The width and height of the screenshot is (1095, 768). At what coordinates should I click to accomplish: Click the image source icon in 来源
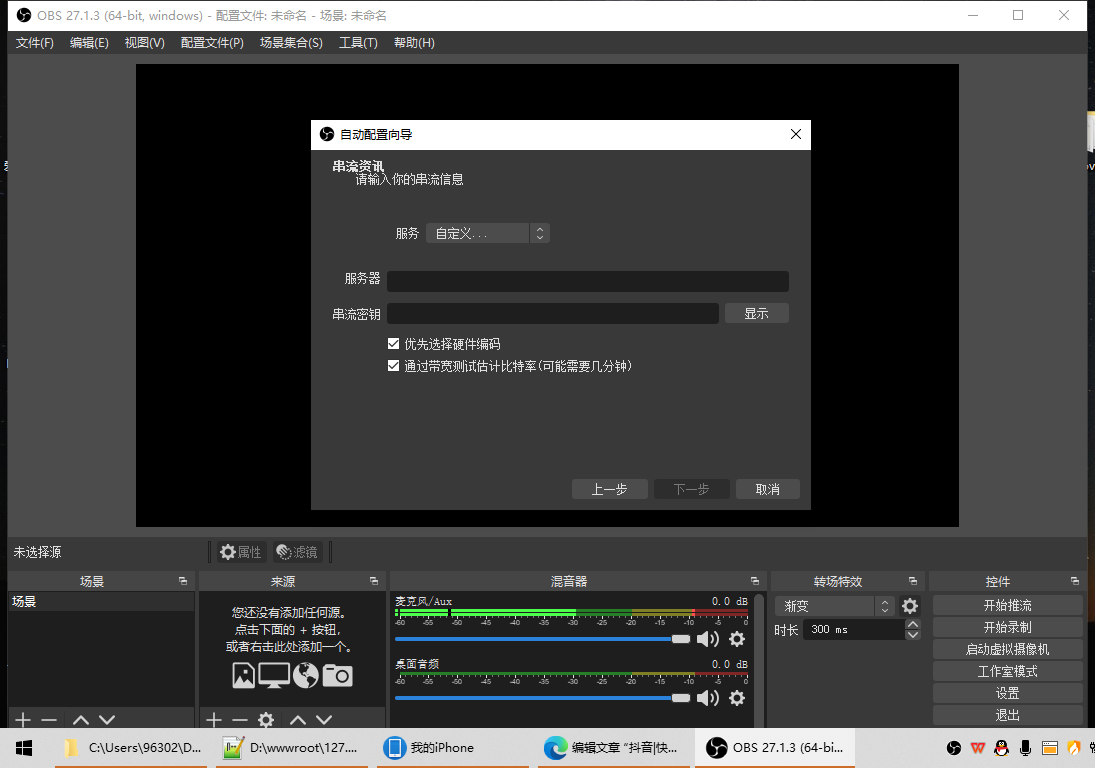244,675
